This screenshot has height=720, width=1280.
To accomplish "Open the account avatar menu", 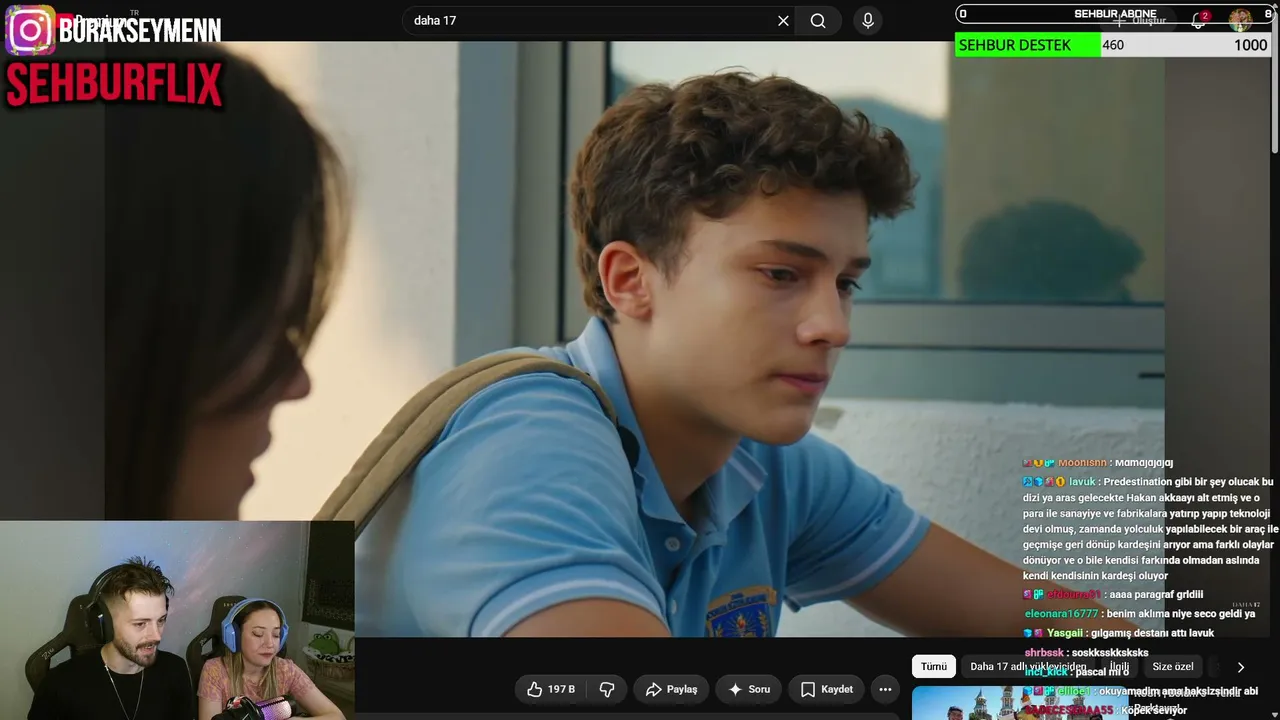I will click(1240, 20).
